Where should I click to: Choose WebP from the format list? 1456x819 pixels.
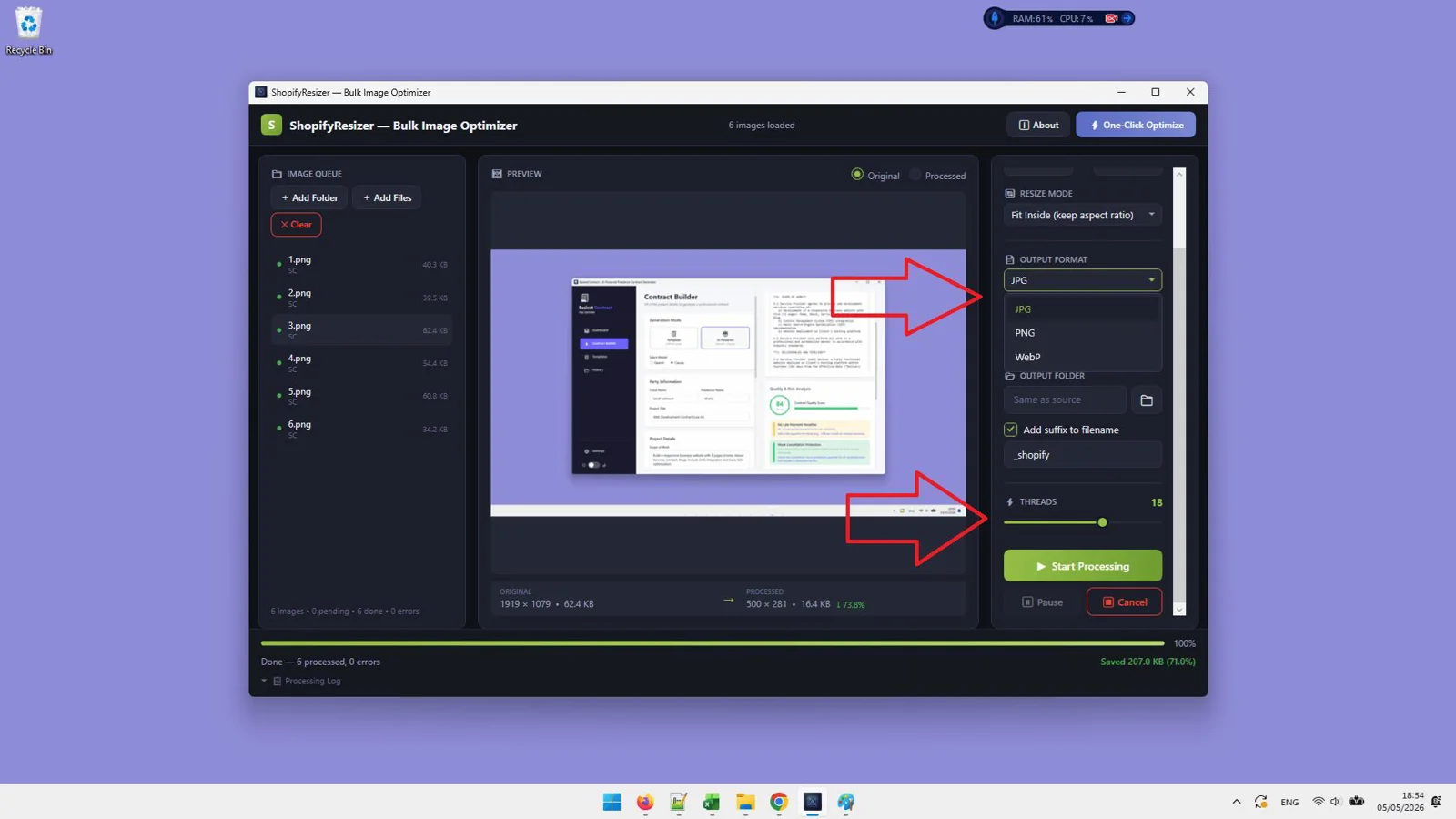1083,357
